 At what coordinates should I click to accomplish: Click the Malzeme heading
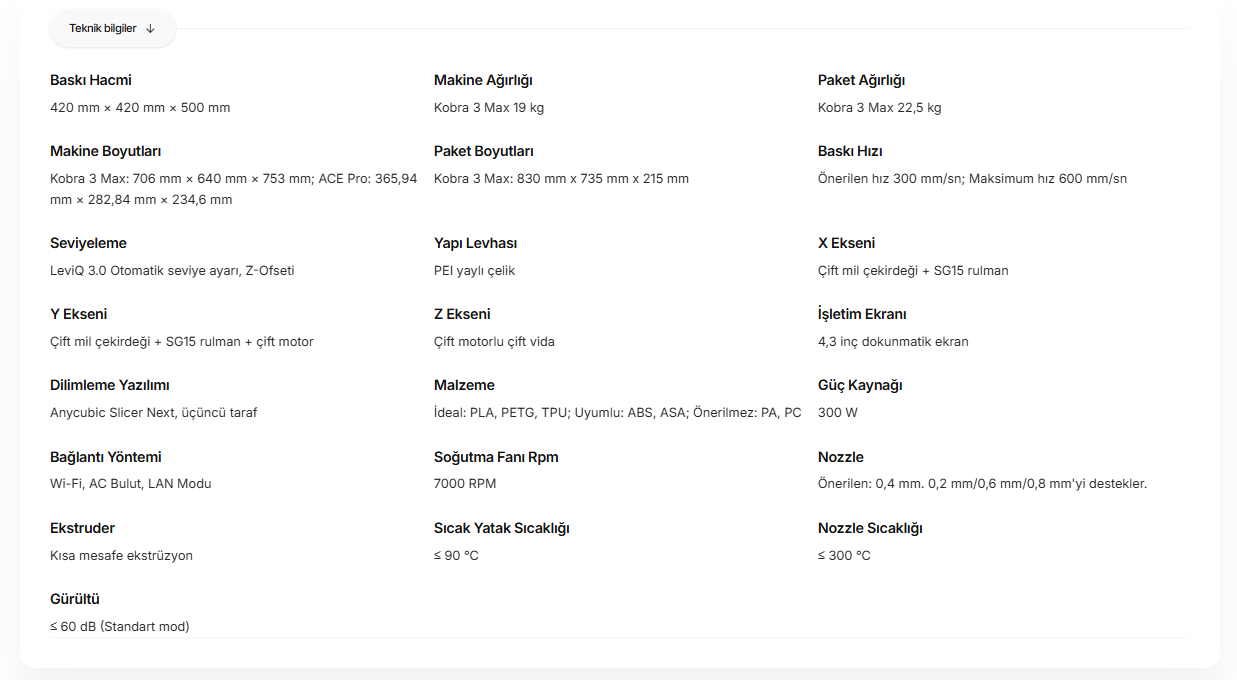(x=464, y=385)
